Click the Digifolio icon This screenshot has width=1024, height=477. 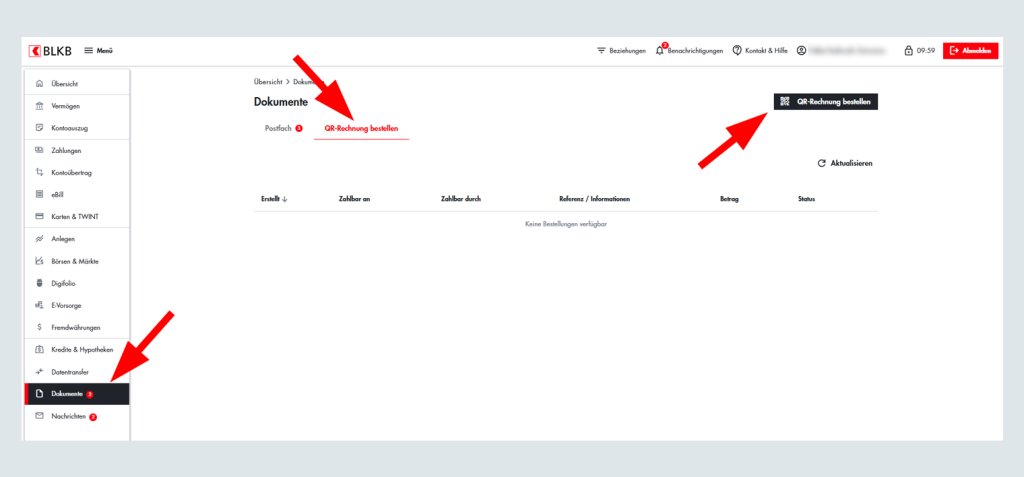[x=39, y=284]
